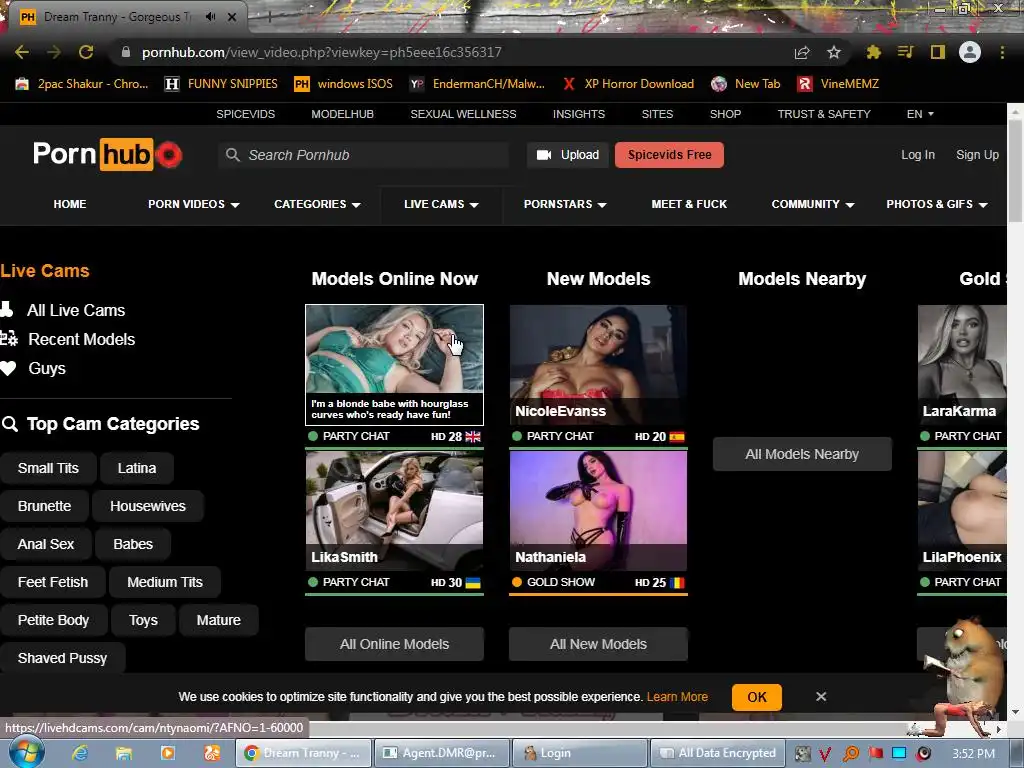
Task: Open the media controls icon in toolbar
Action: [x=905, y=52]
